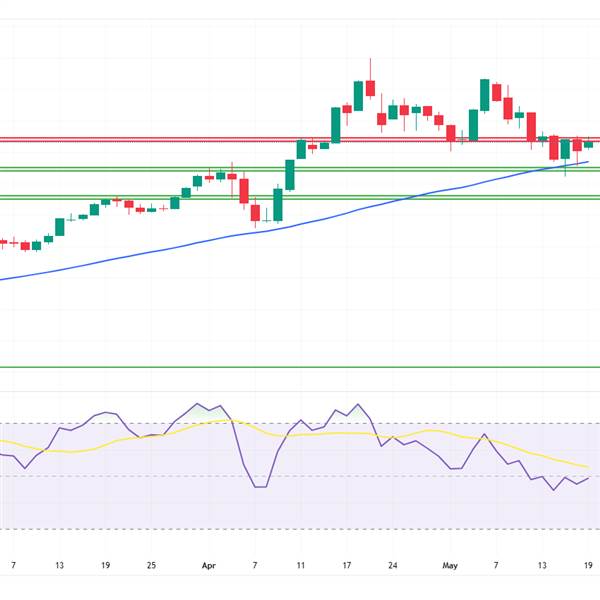Click the "11" date label on the time axis
Viewport: 600px width, 600px height.
pyautogui.click(x=301, y=565)
